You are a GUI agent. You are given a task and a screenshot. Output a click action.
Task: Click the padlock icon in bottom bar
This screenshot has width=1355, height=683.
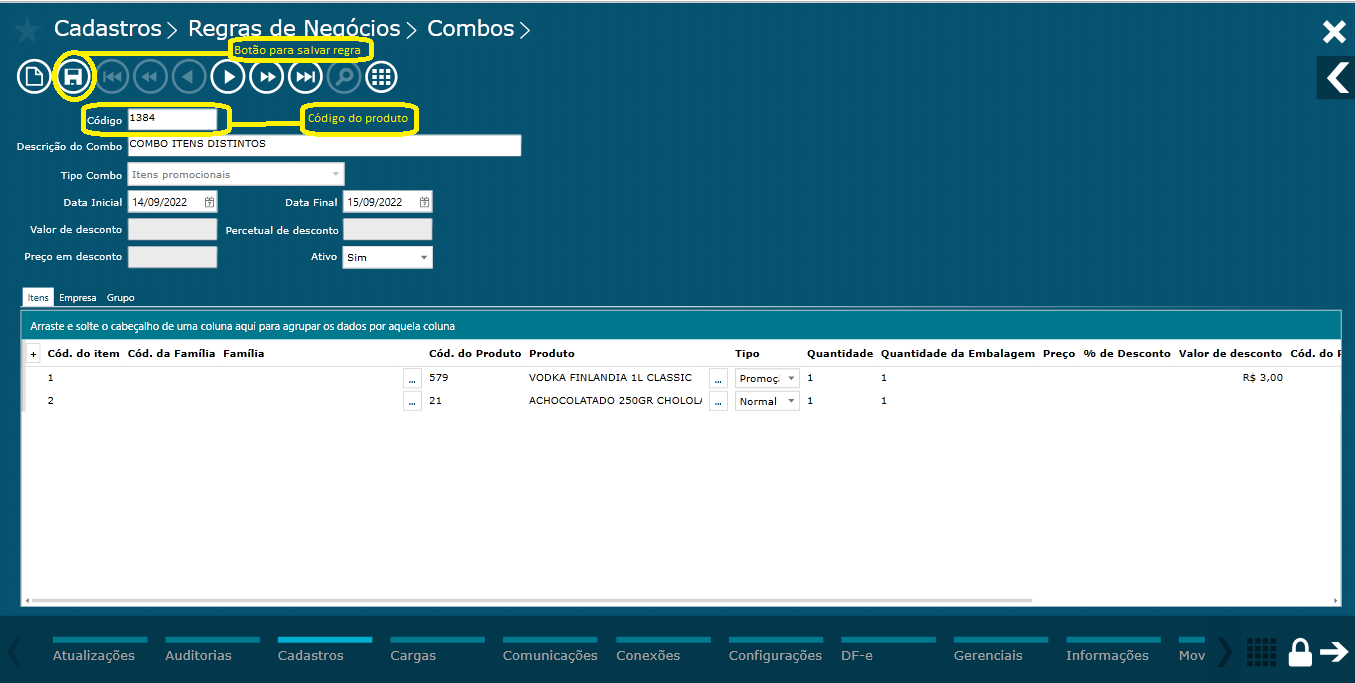1300,652
